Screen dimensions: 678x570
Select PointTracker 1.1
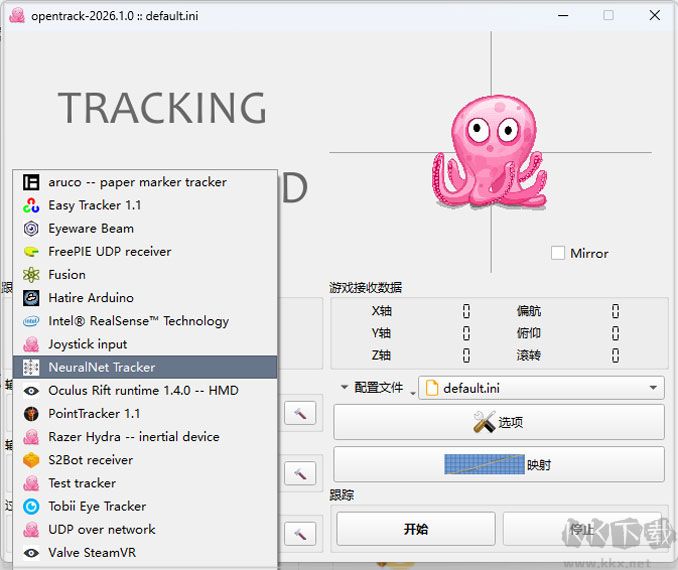pos(145,413)
